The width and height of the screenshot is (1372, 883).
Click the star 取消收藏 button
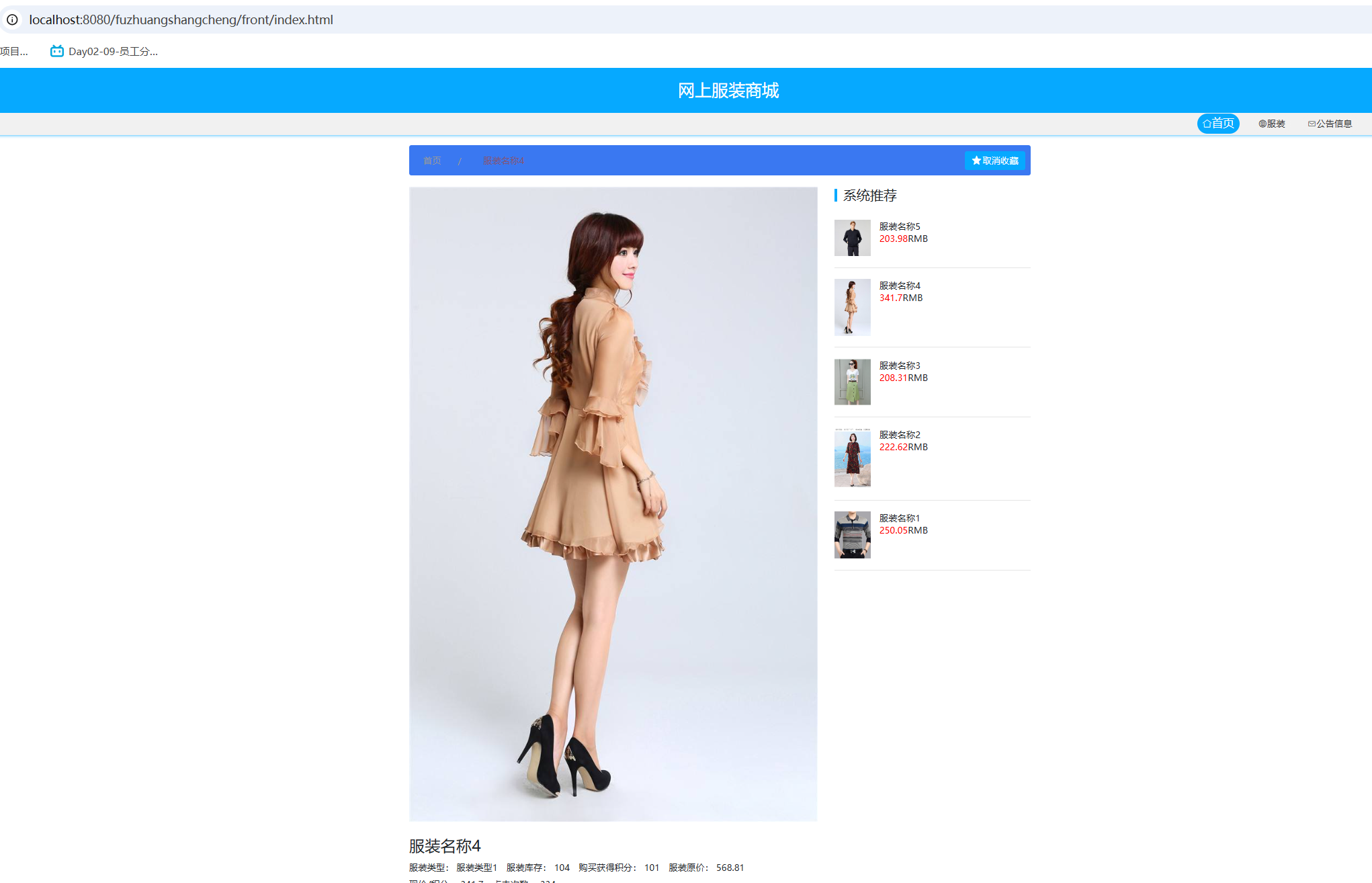coord(995,161)
